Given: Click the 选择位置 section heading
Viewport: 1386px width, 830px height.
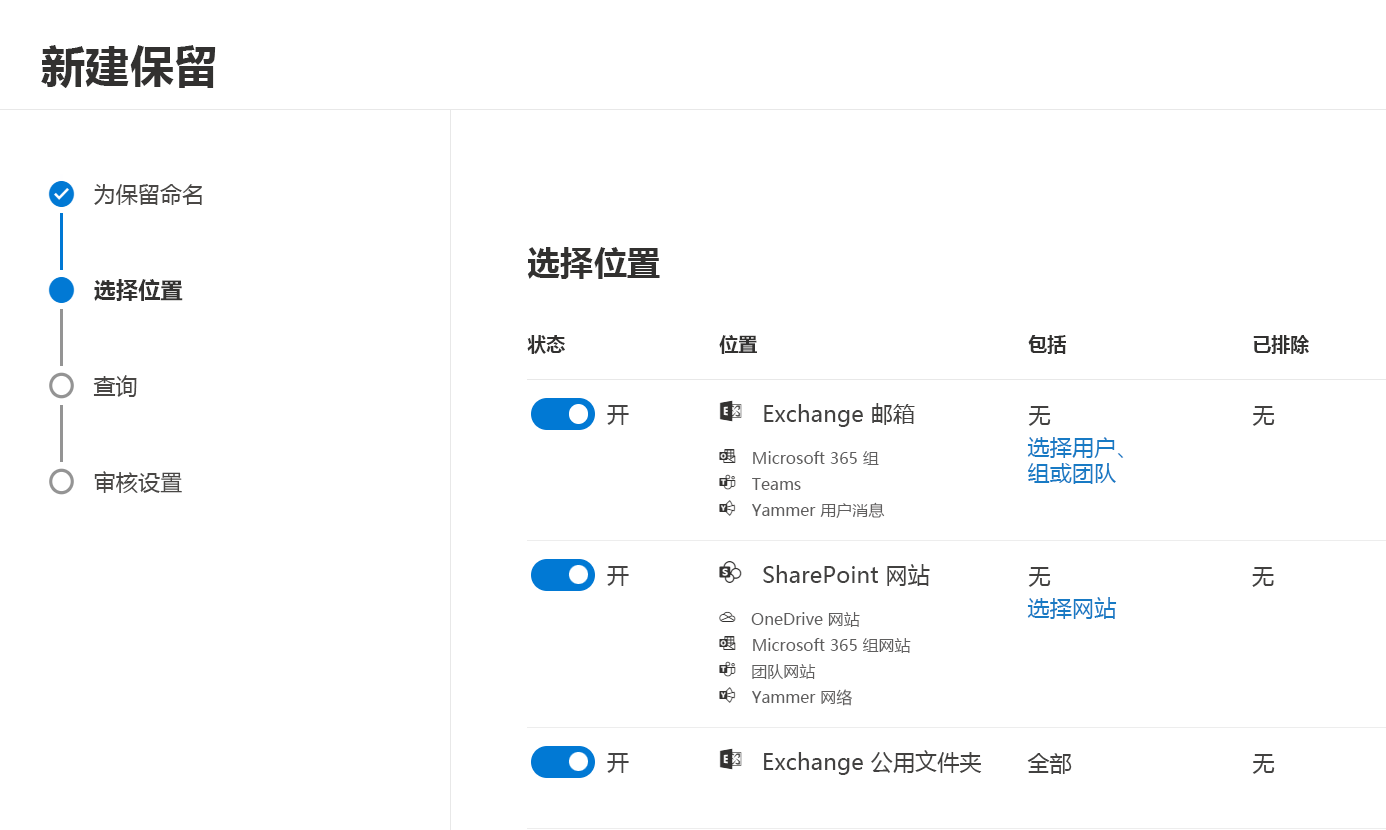Looking at the screenshot, I should [x=593, y=264].
